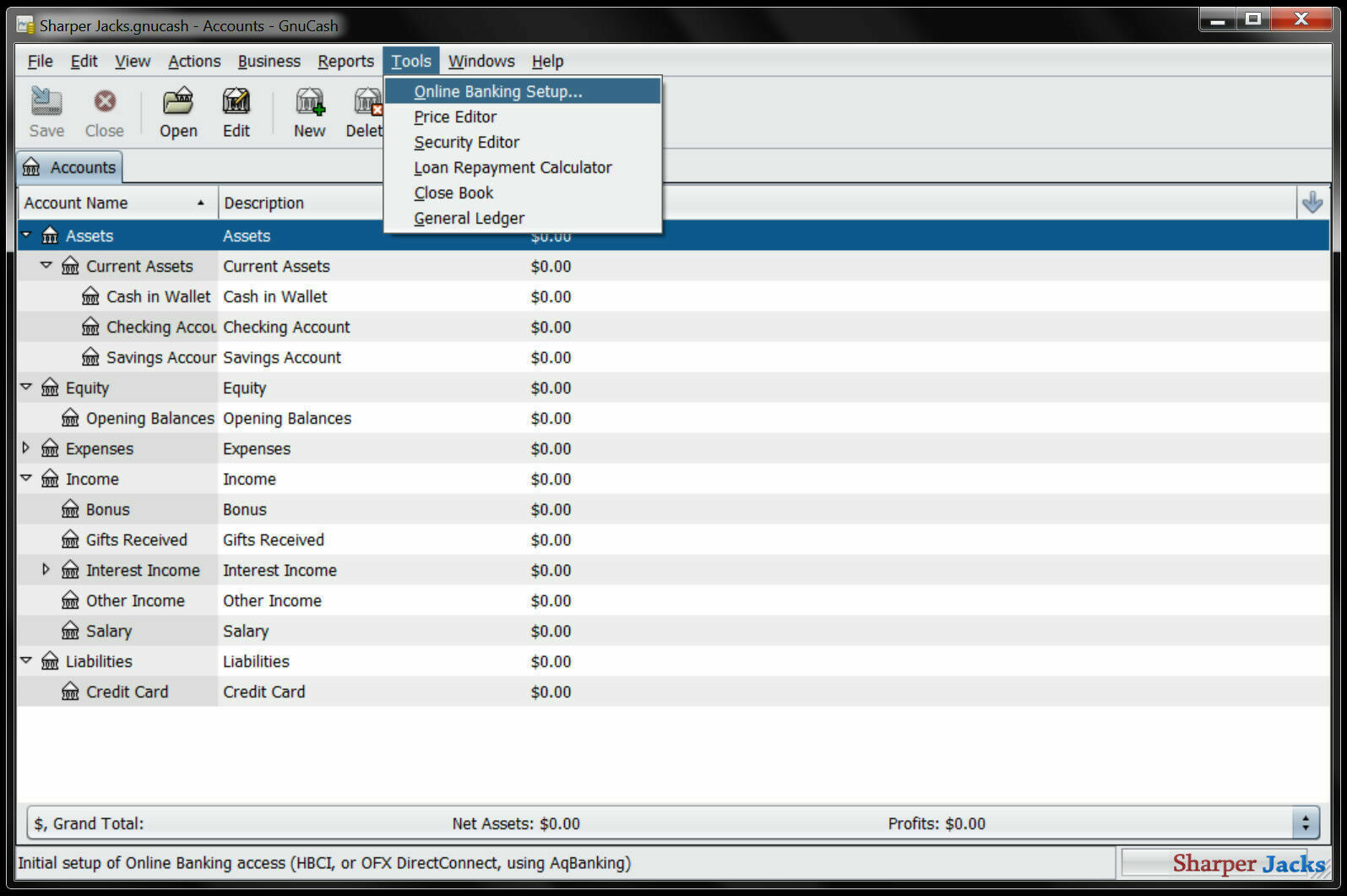The image size is (1347, 896).
Task: Open the General Ledger
Action: 522,218
